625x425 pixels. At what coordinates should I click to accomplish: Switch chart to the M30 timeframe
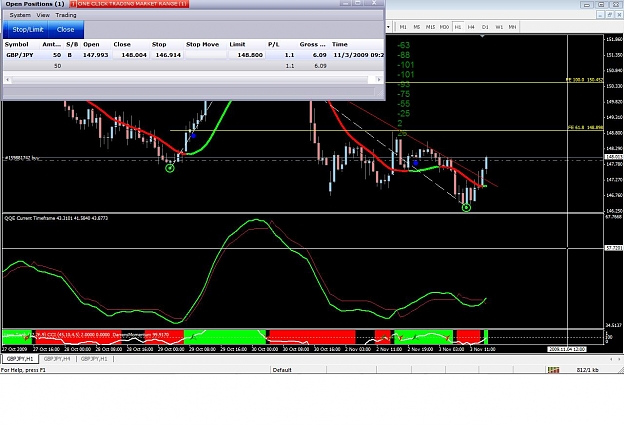[444, 27]
